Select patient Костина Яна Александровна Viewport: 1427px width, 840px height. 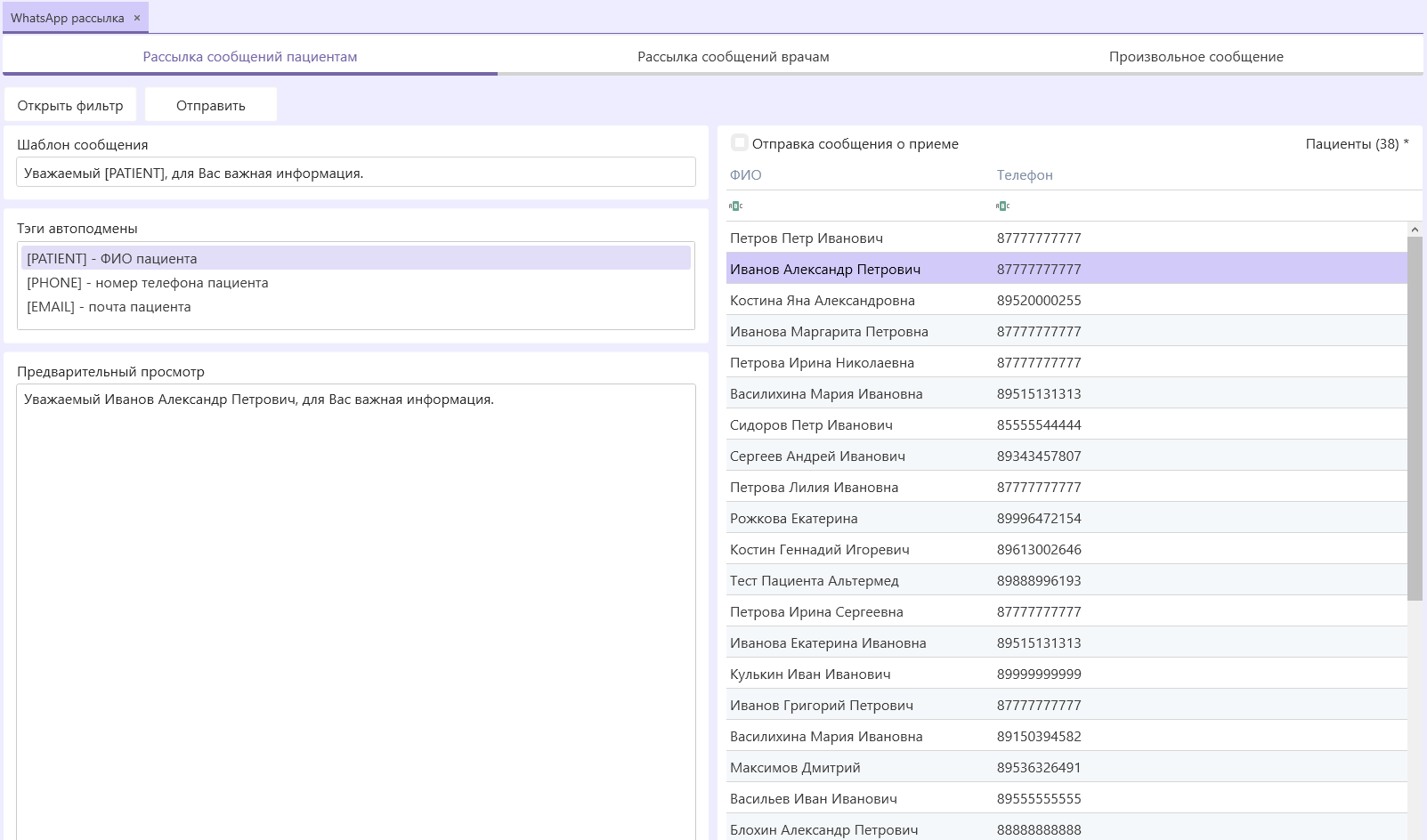pos(1066,300)
